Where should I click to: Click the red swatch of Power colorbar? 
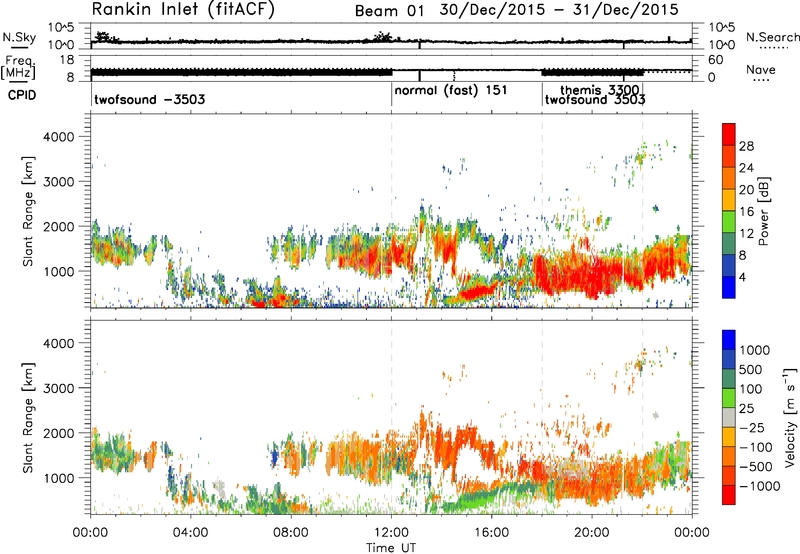[729, 134]
